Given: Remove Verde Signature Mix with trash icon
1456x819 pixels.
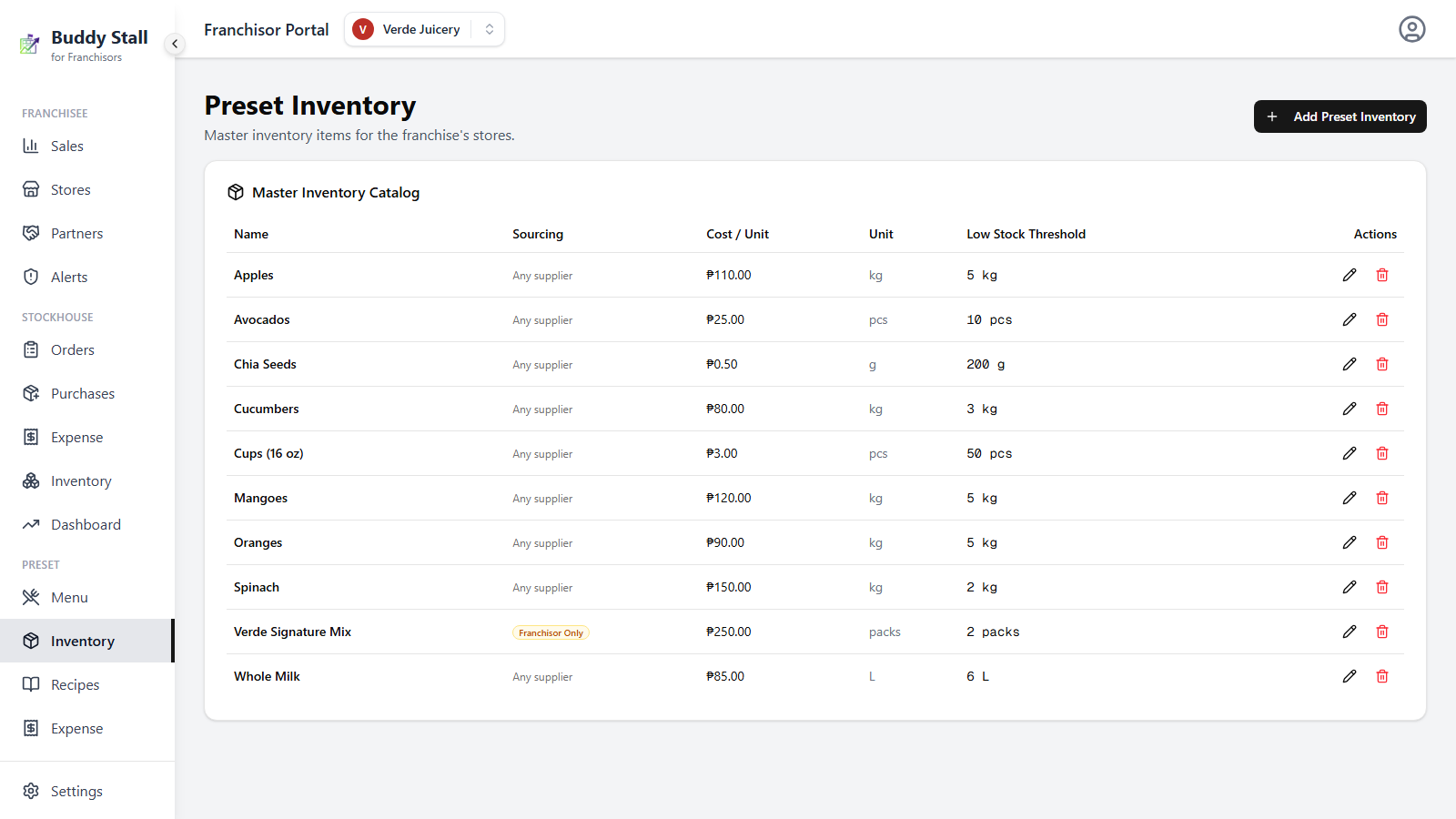Looking at the screenshot, I should coord(1382,632).
